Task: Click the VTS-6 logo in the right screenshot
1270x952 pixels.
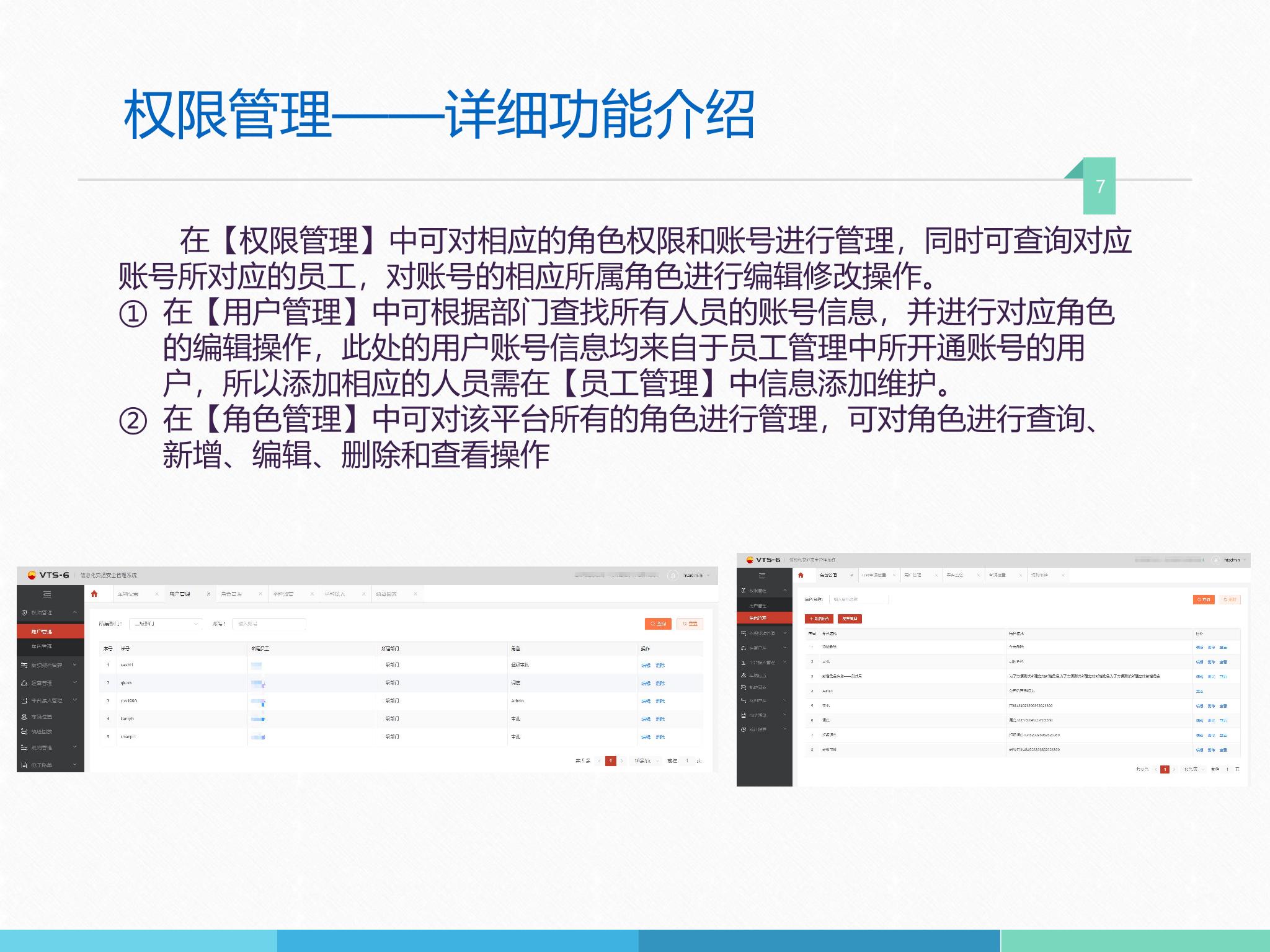Action: point(763,560)
